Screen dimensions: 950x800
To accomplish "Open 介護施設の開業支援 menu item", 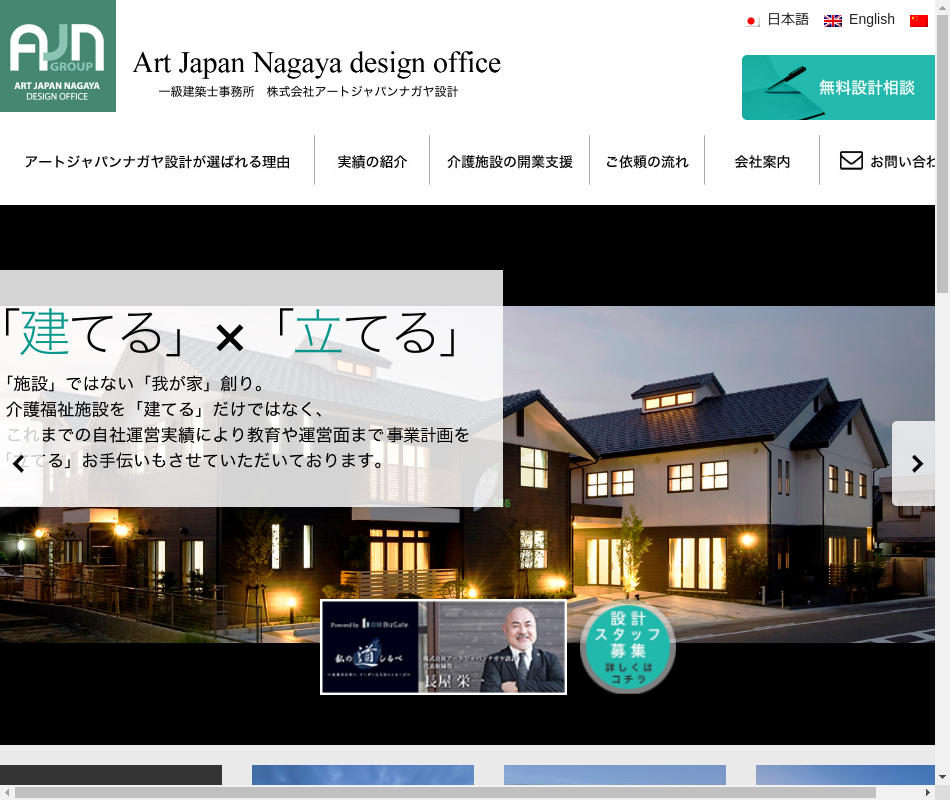I will tap(510, 161).
